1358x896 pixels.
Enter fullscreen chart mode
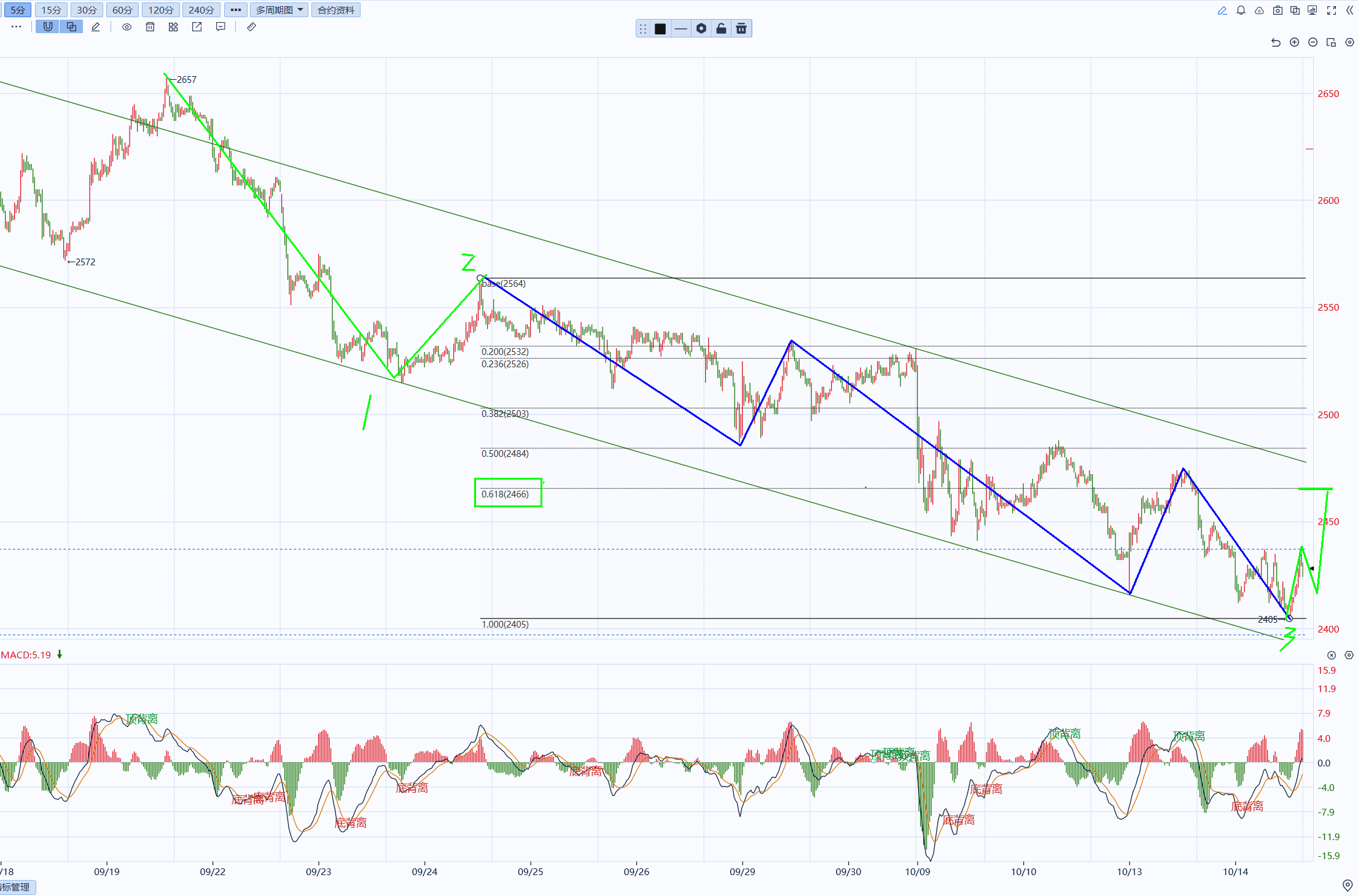click(1332, 10)
